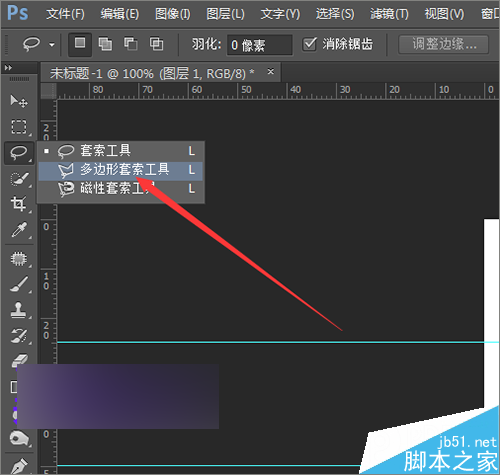Choose 多边形套索工具 from the flyout

[x=121, y=171]
